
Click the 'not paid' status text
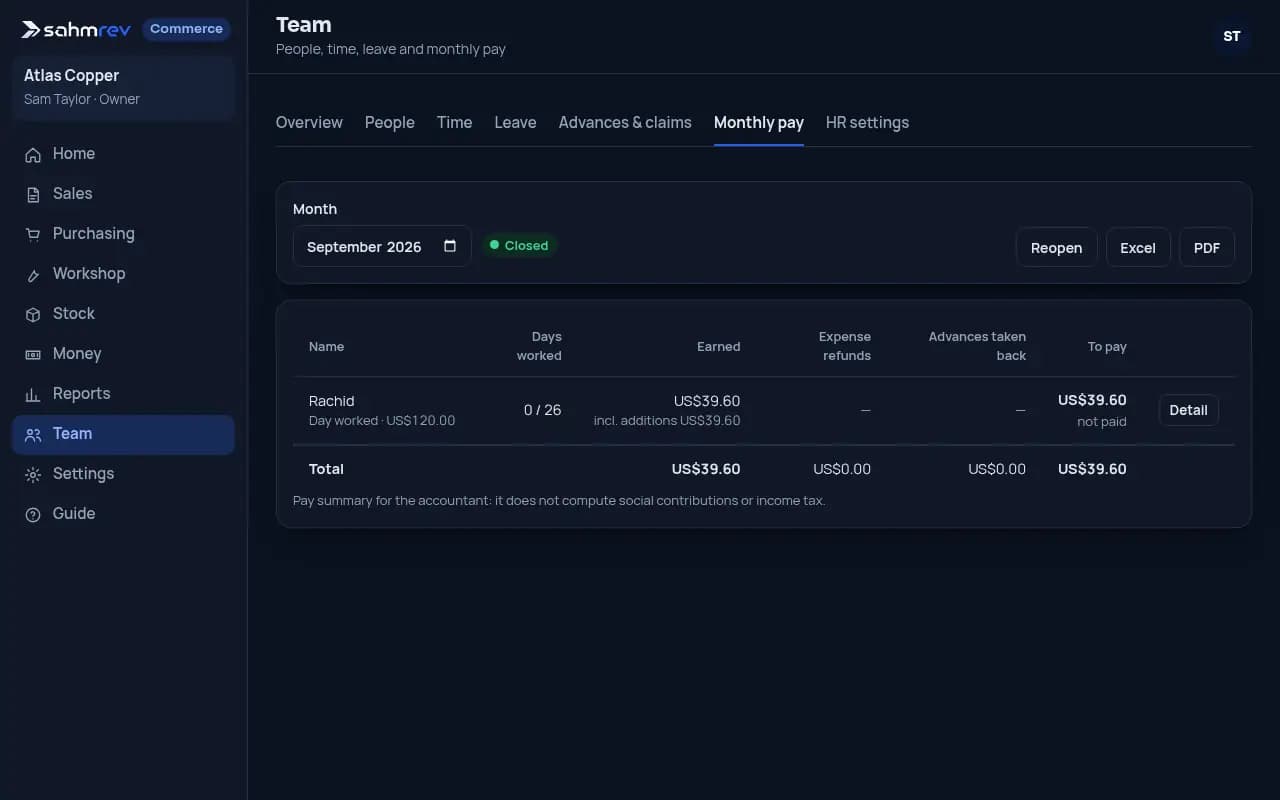coord(1102,422)
